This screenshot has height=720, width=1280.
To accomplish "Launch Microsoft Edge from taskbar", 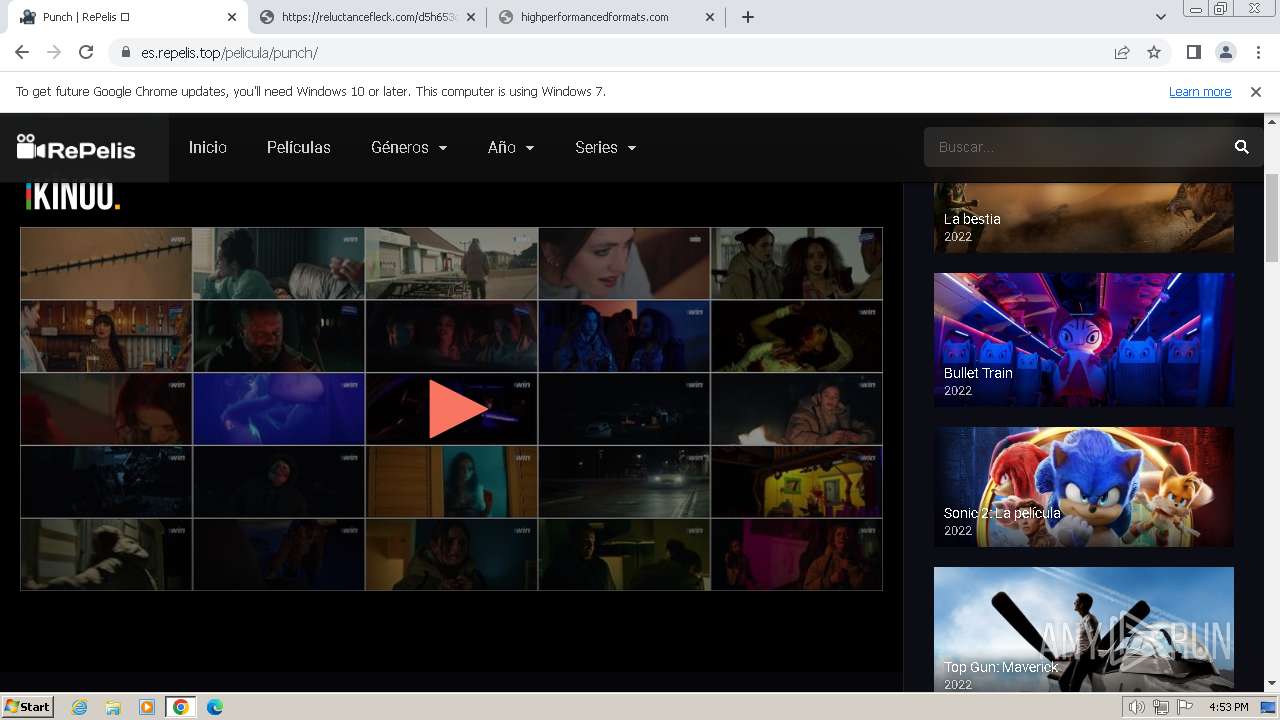I will (214, 707).
